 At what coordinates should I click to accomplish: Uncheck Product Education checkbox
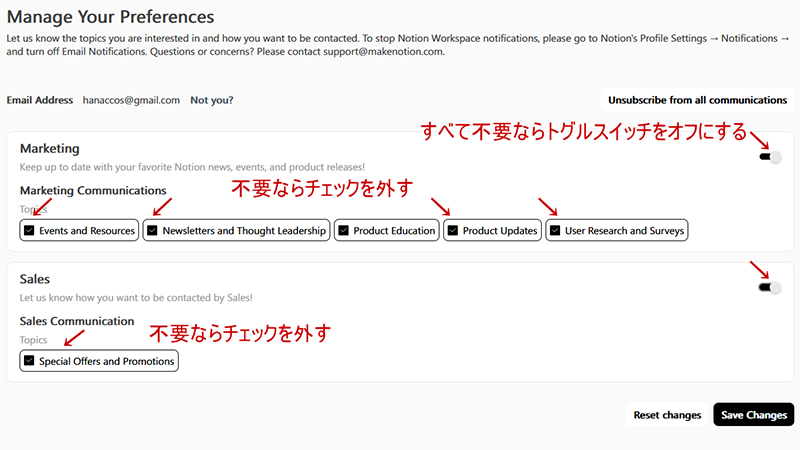click(x=343, y=230)
